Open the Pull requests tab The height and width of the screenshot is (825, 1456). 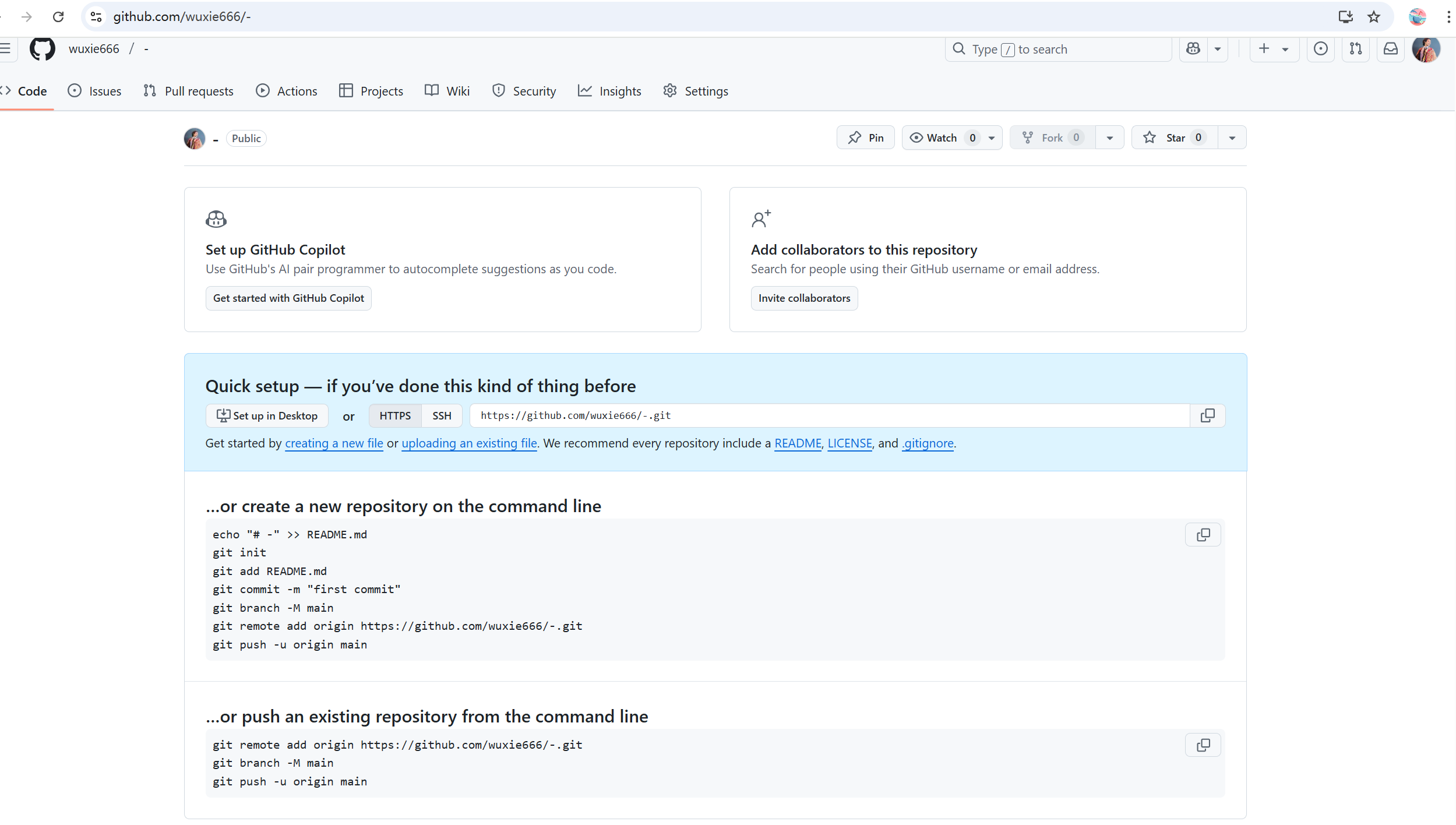(188, 91)
